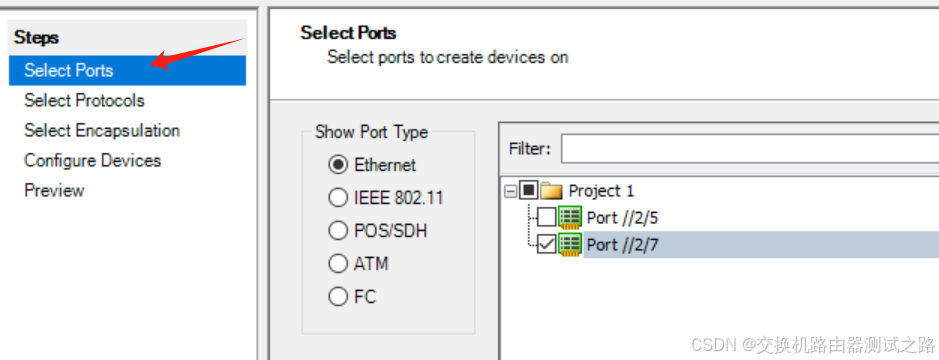Jump to the Select Encapsulation step
This screenshot has width=939, height=360.
pyautogui.click(x=102, y=130)
